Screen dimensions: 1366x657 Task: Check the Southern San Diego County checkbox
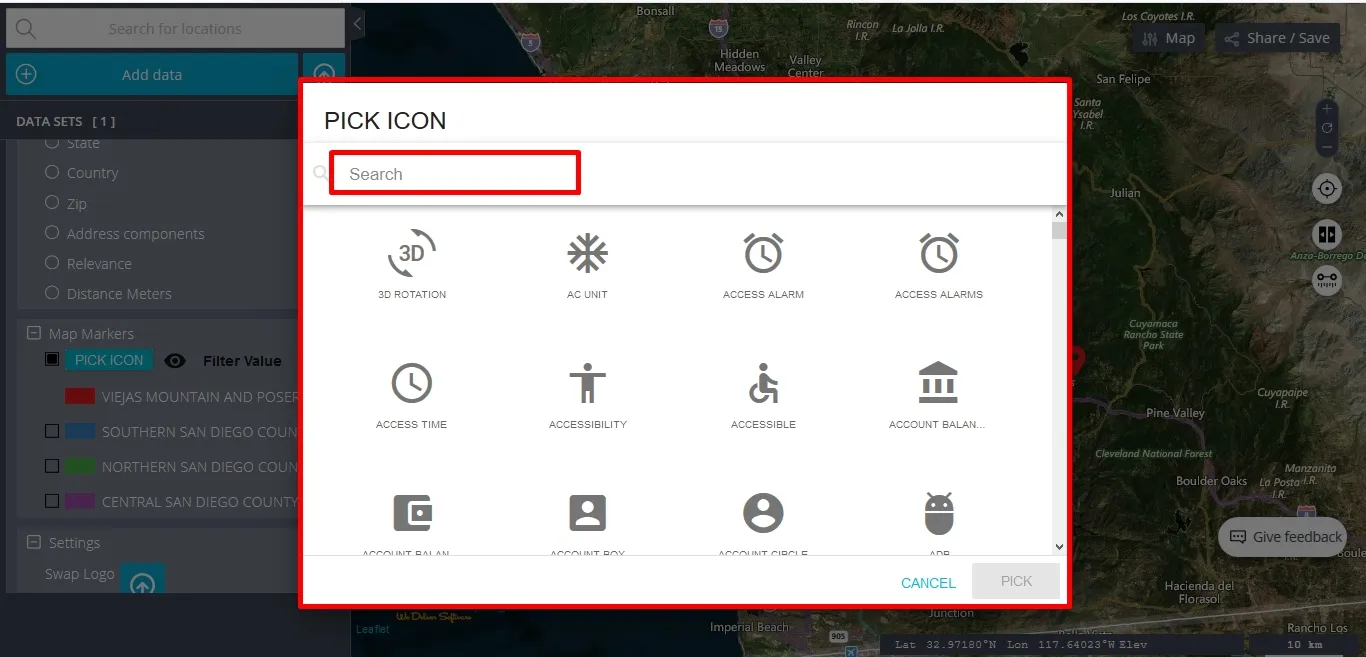[52, 431]
